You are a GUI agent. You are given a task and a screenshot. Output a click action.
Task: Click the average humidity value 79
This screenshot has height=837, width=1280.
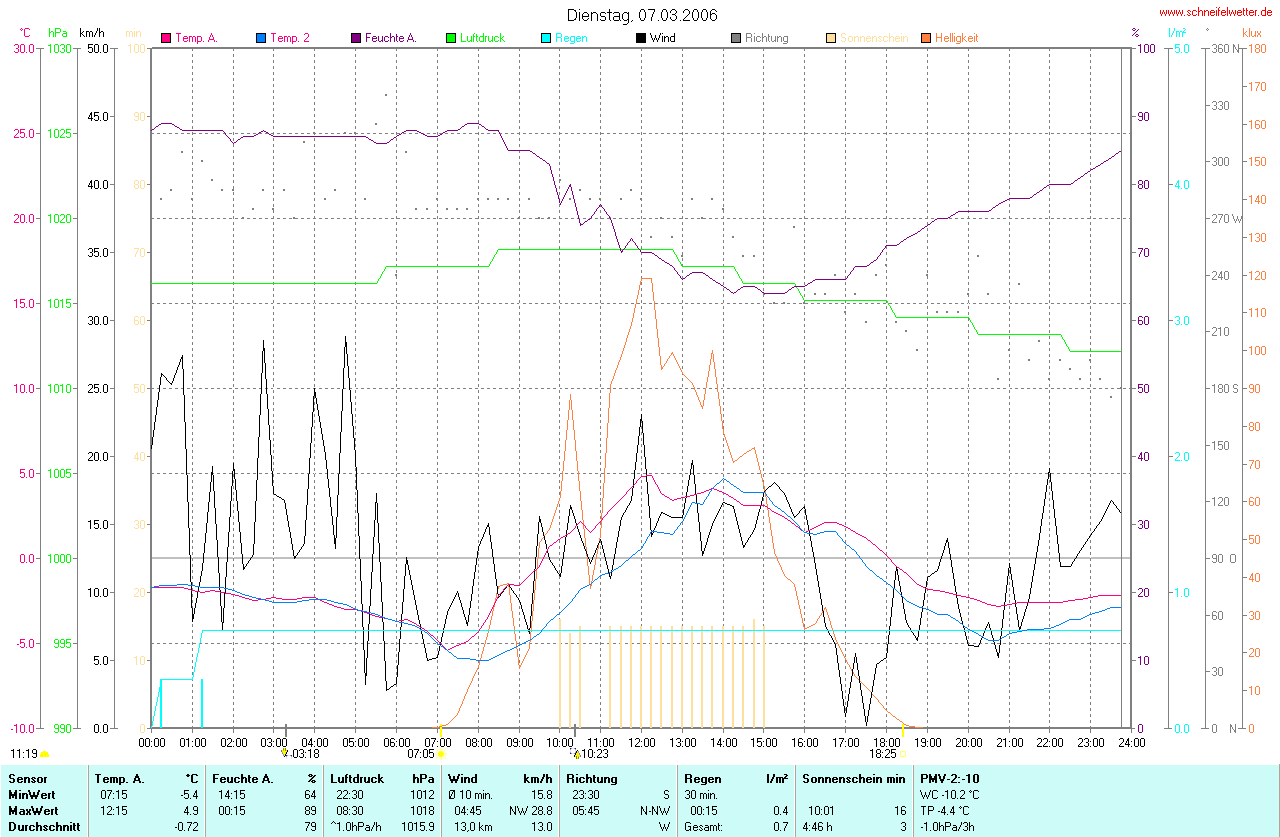click(x=310, y=827)
